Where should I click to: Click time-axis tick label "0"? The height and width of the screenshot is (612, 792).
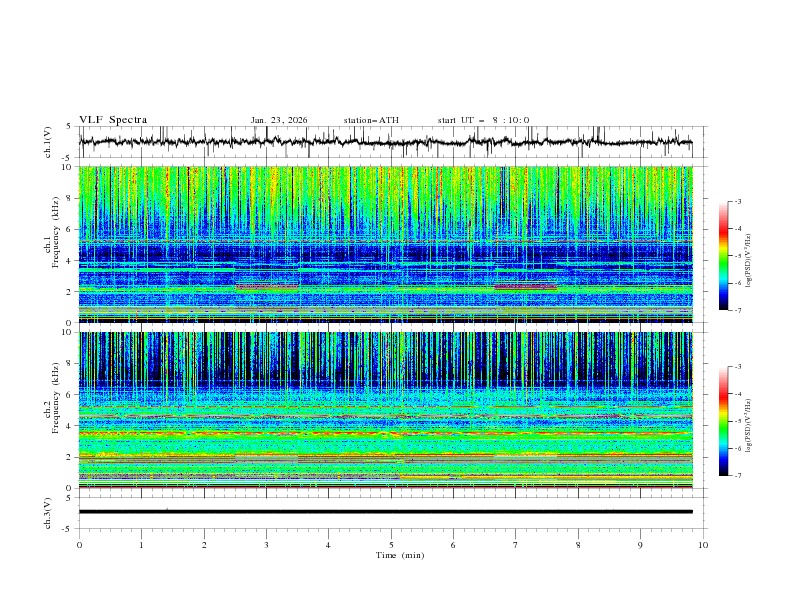79,545
